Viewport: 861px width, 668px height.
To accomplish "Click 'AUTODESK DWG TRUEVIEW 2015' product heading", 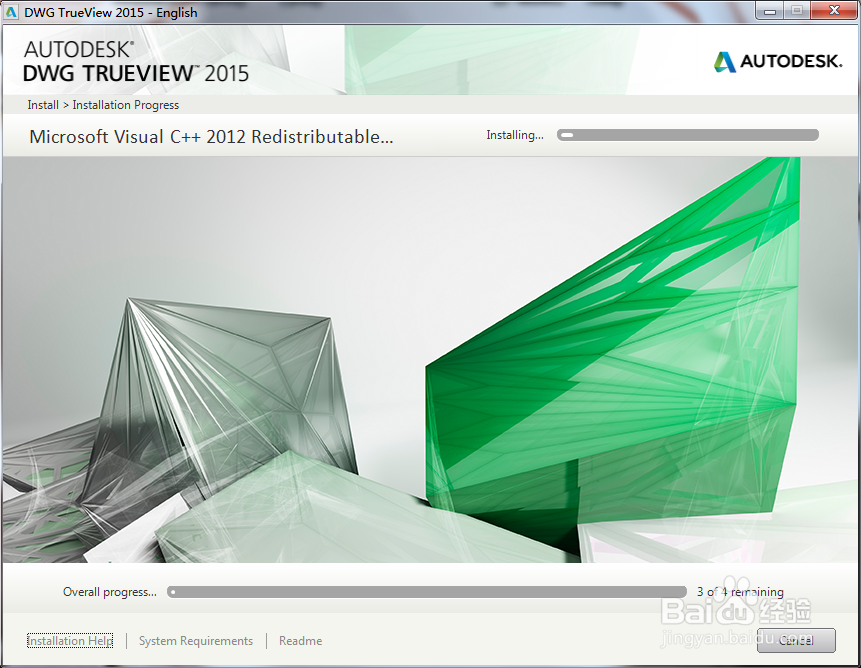I will tap(136, 62).
